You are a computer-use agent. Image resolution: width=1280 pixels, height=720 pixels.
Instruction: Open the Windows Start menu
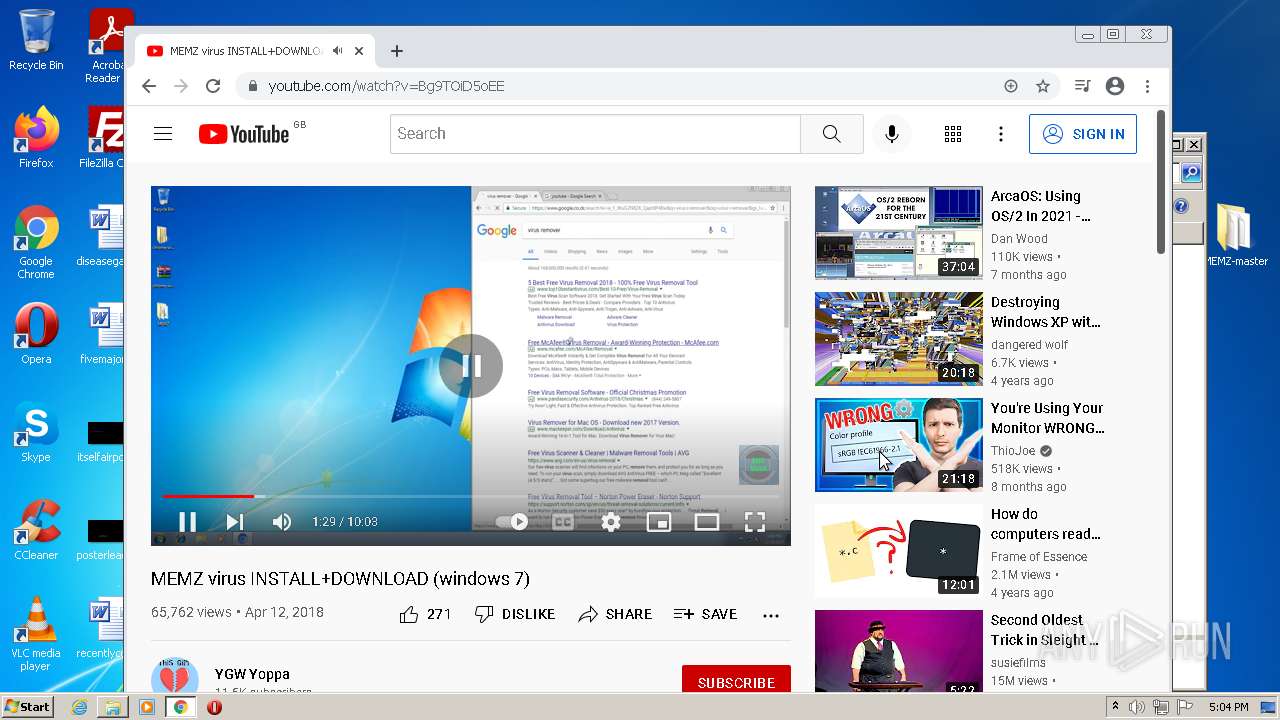tap(28, 707)
